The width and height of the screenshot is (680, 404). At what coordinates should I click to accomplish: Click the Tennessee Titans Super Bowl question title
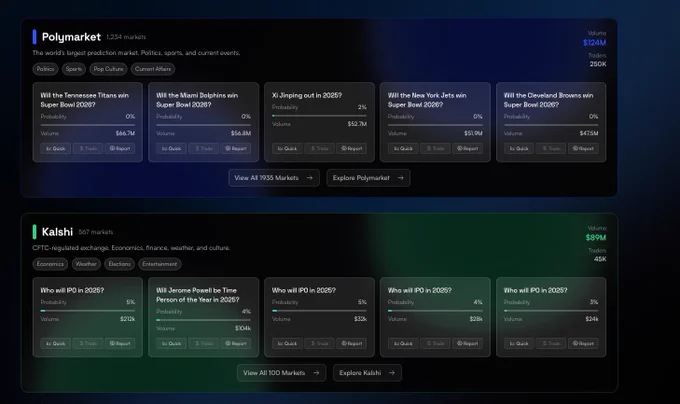click(x=85, y=100)
